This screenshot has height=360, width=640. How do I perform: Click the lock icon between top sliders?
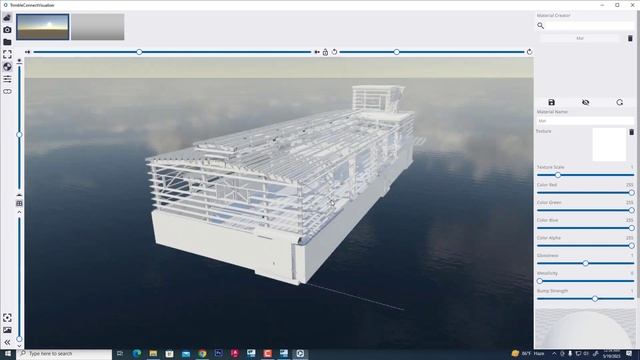click(x=325, y=52)
